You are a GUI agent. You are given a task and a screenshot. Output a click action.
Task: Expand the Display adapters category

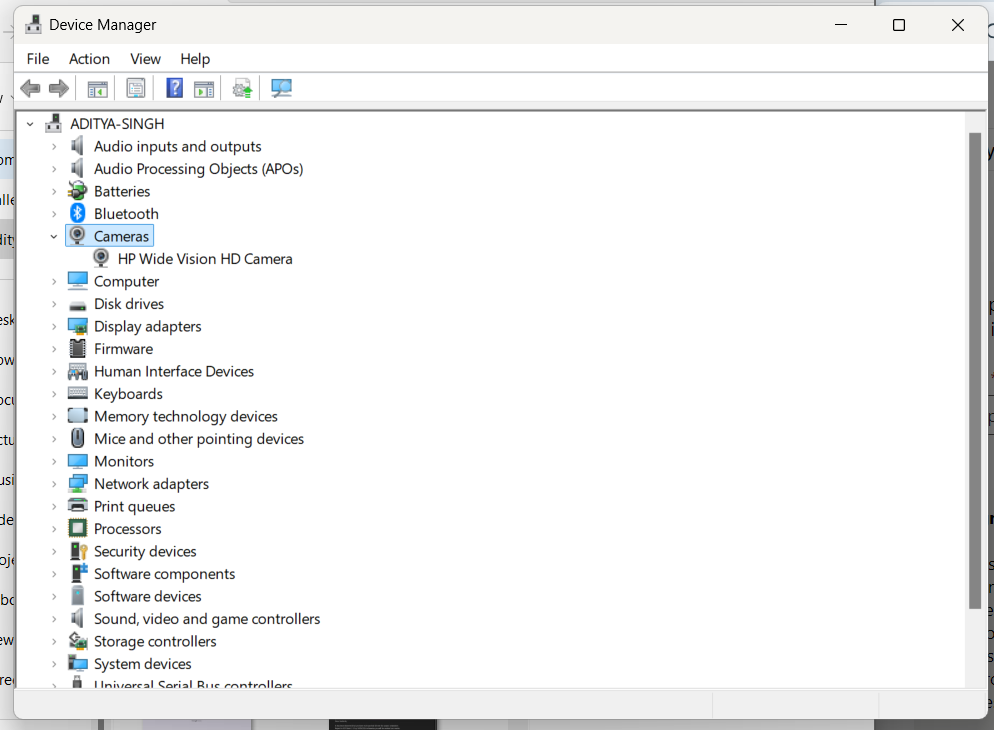click(x=55, y=326)
